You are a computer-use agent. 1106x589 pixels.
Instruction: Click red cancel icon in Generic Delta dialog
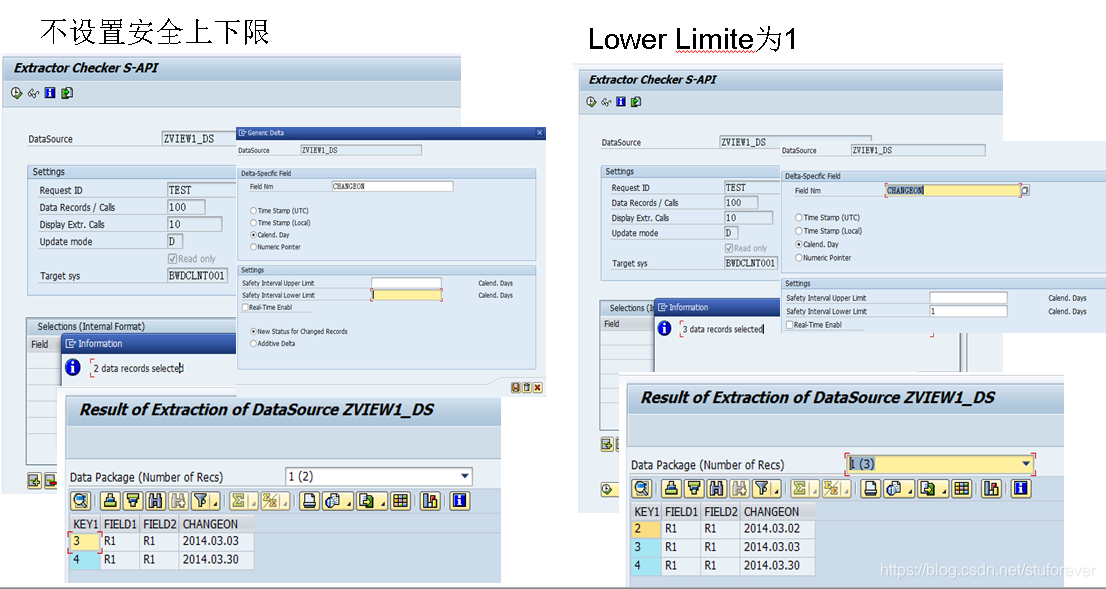coord(537,388)
